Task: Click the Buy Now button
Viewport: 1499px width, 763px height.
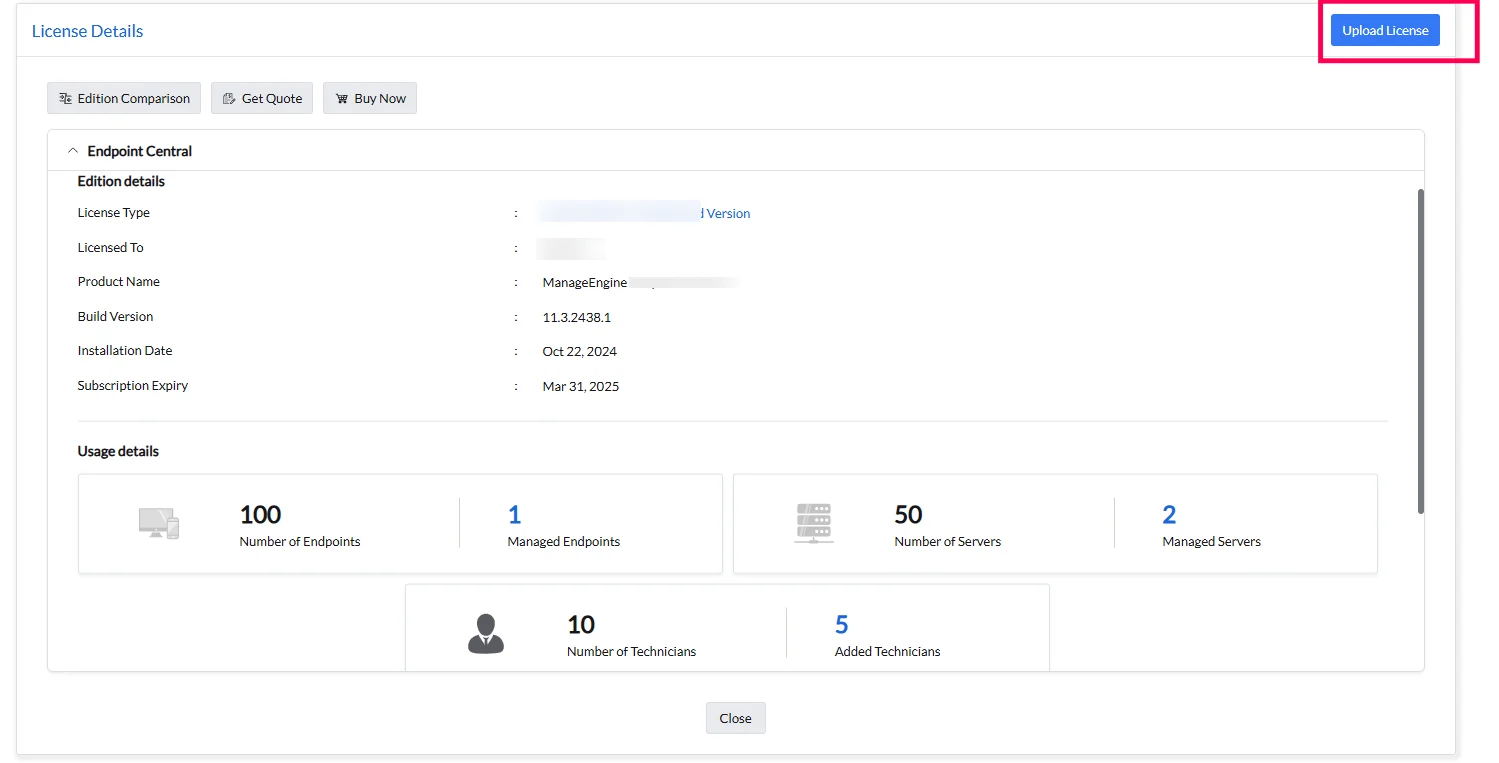Action: 370,98
